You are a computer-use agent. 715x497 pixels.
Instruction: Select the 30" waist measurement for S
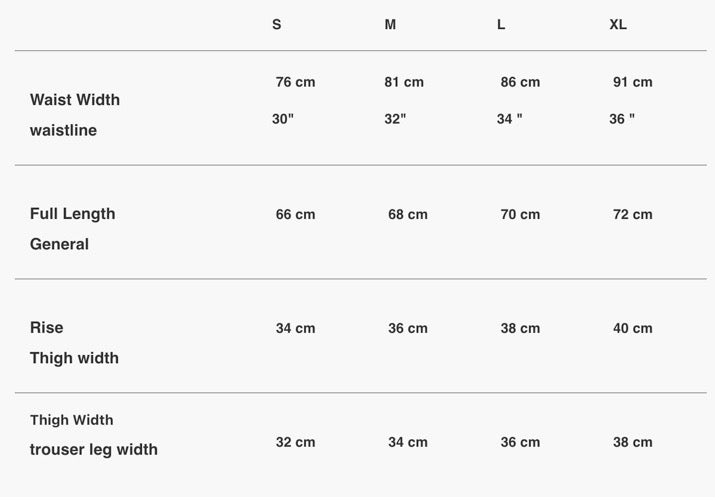(x=283, y=119)
